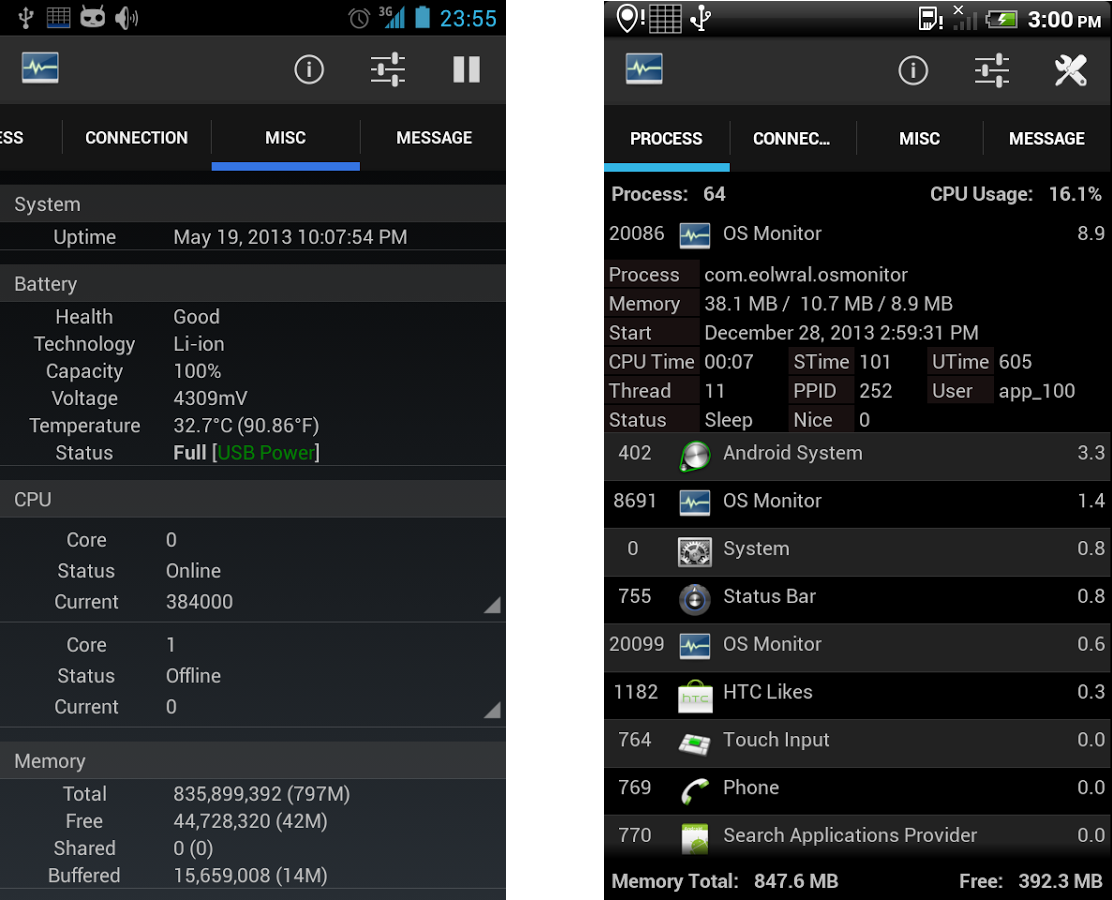Switch to CONNEC... tab in the right phone
1112x900 pixels.
(792, 138)
